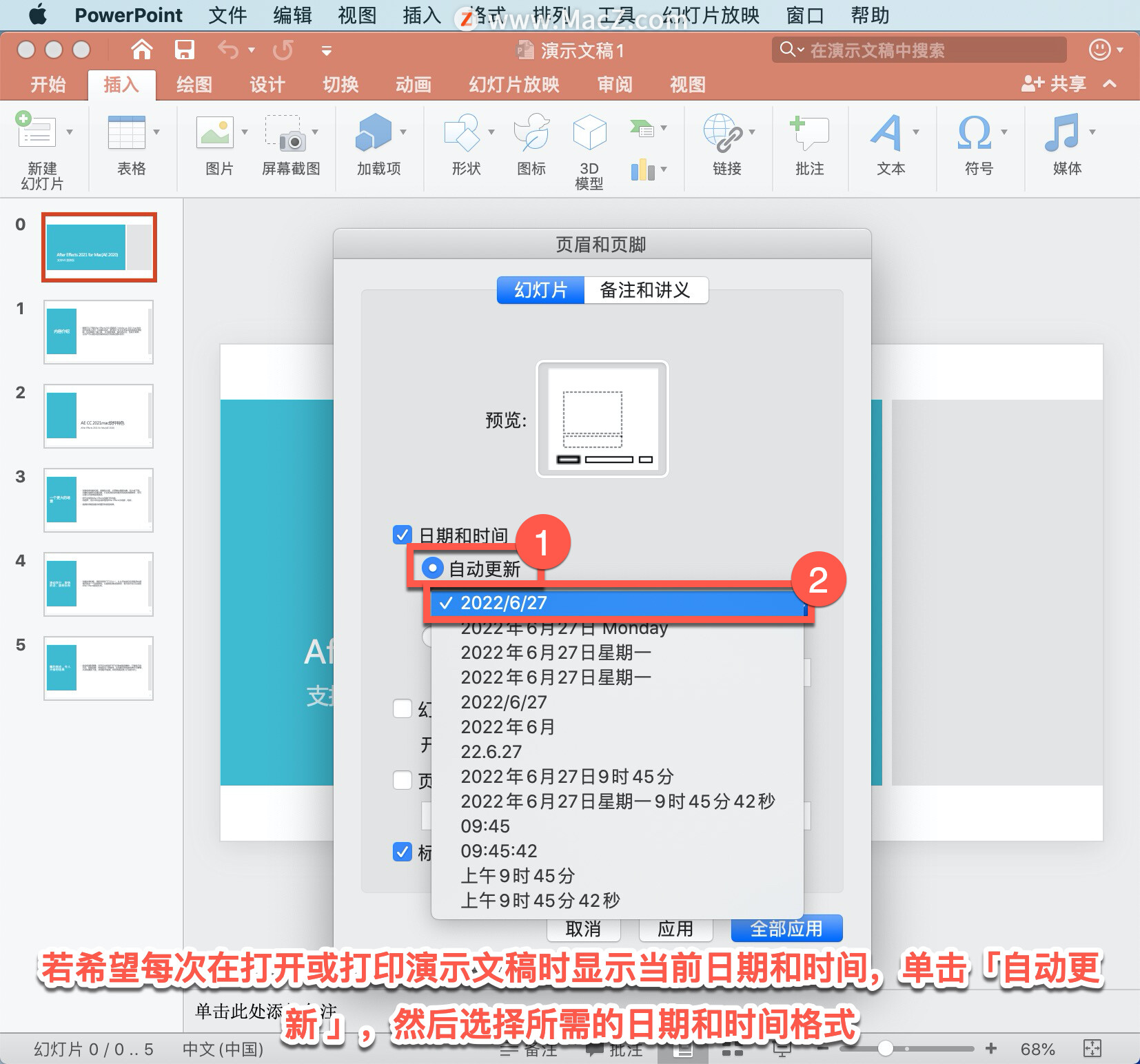Choose the 2022年6月 date format

pos(618,727)
